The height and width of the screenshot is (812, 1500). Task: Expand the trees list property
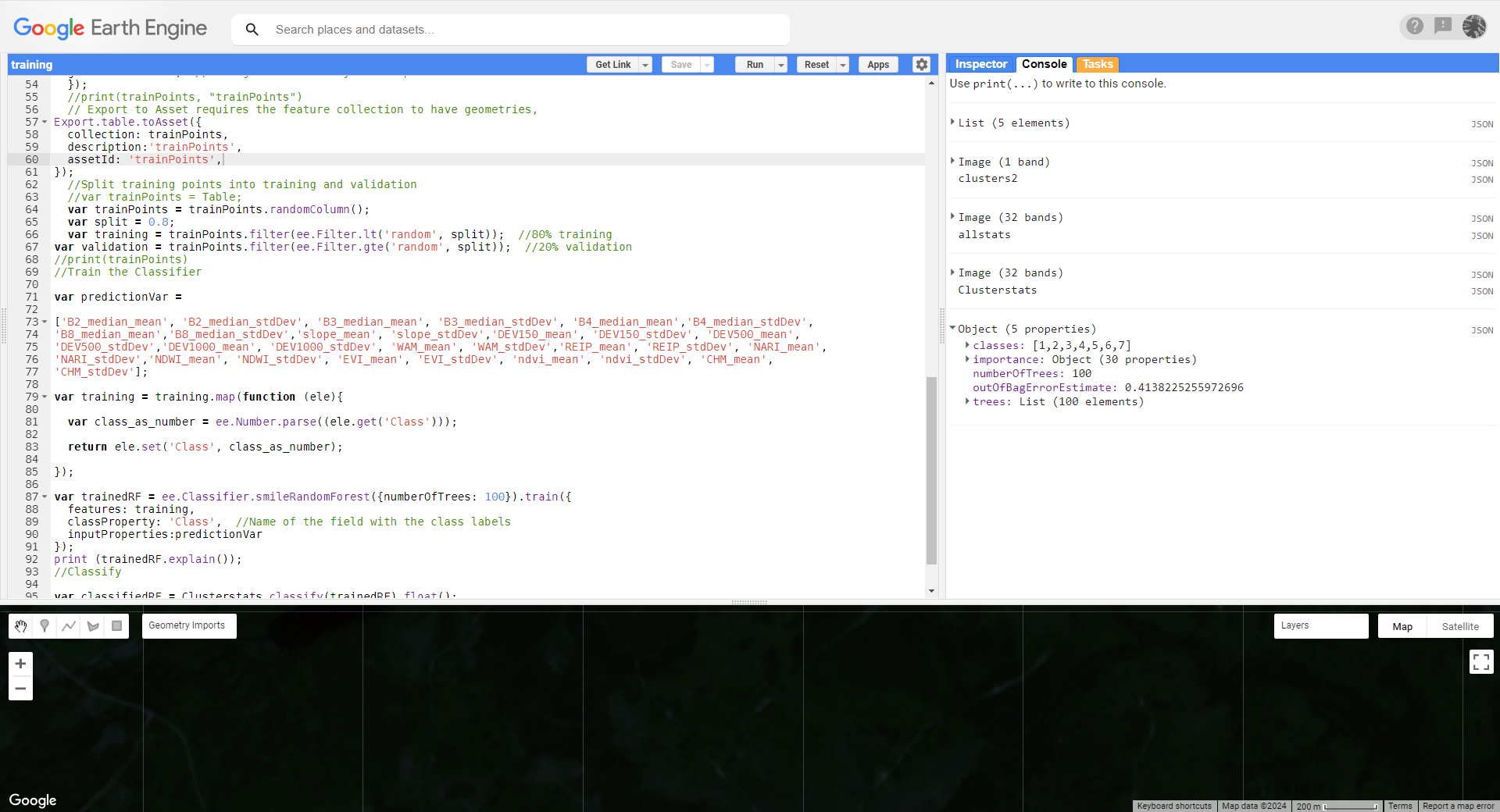pyautogui.click(x=967, y=401)
